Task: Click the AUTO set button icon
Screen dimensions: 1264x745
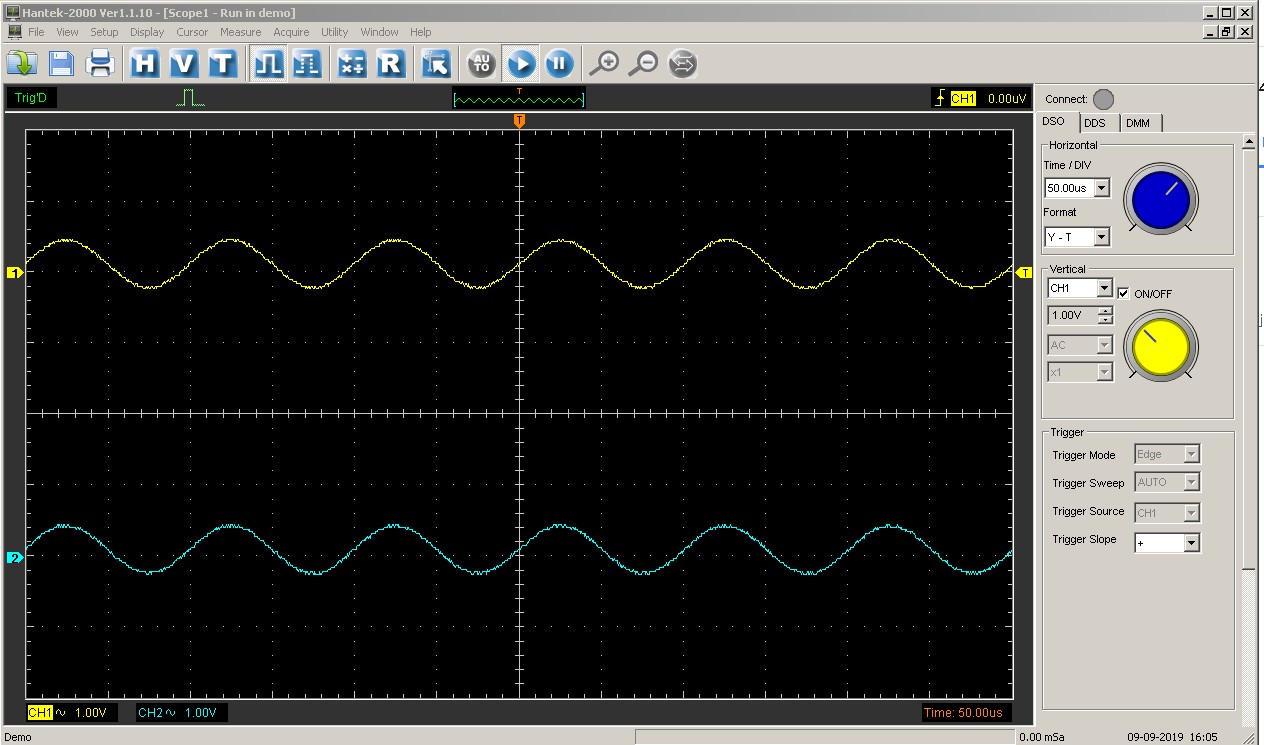Action: (x=482, y=64)
